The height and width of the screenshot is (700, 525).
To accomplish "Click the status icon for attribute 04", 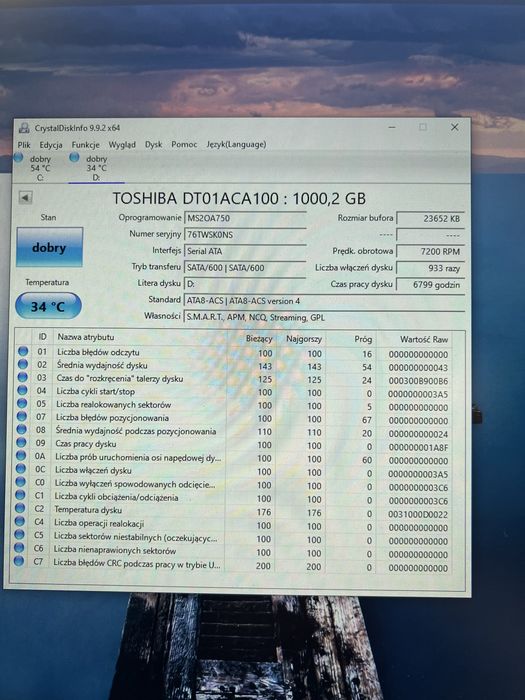I will coord(22,390).
